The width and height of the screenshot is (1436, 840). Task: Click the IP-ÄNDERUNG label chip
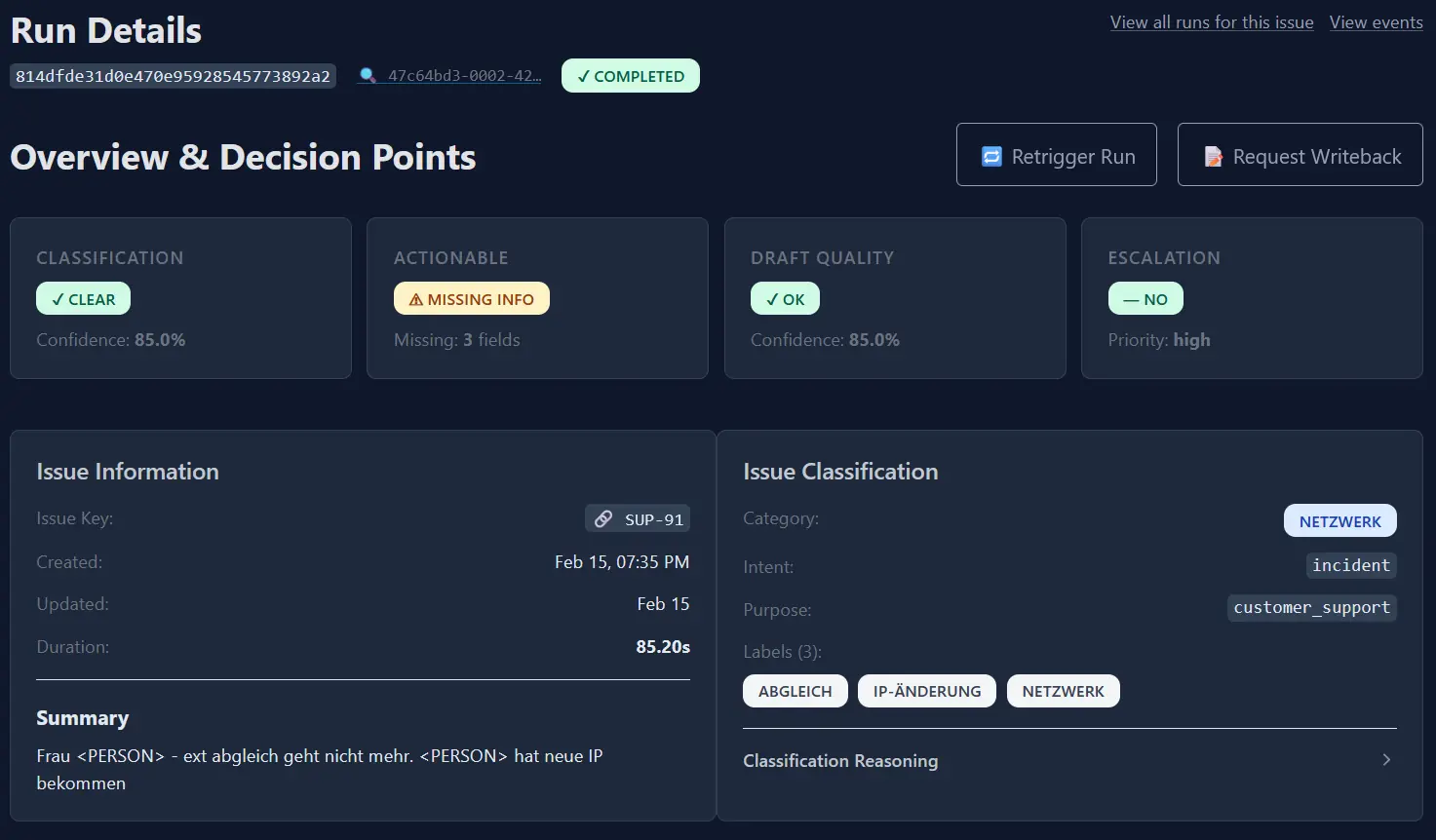click(x=927, y=691)
